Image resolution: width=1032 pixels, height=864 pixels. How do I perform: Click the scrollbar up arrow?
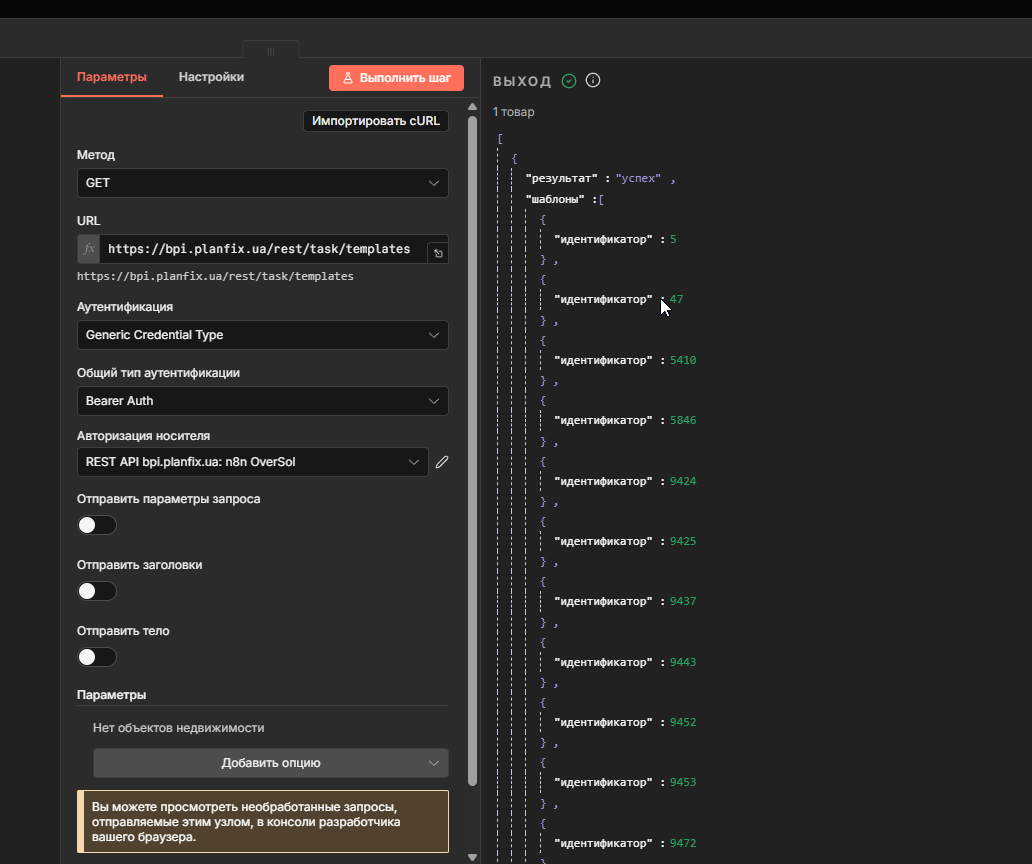[472, 107]
